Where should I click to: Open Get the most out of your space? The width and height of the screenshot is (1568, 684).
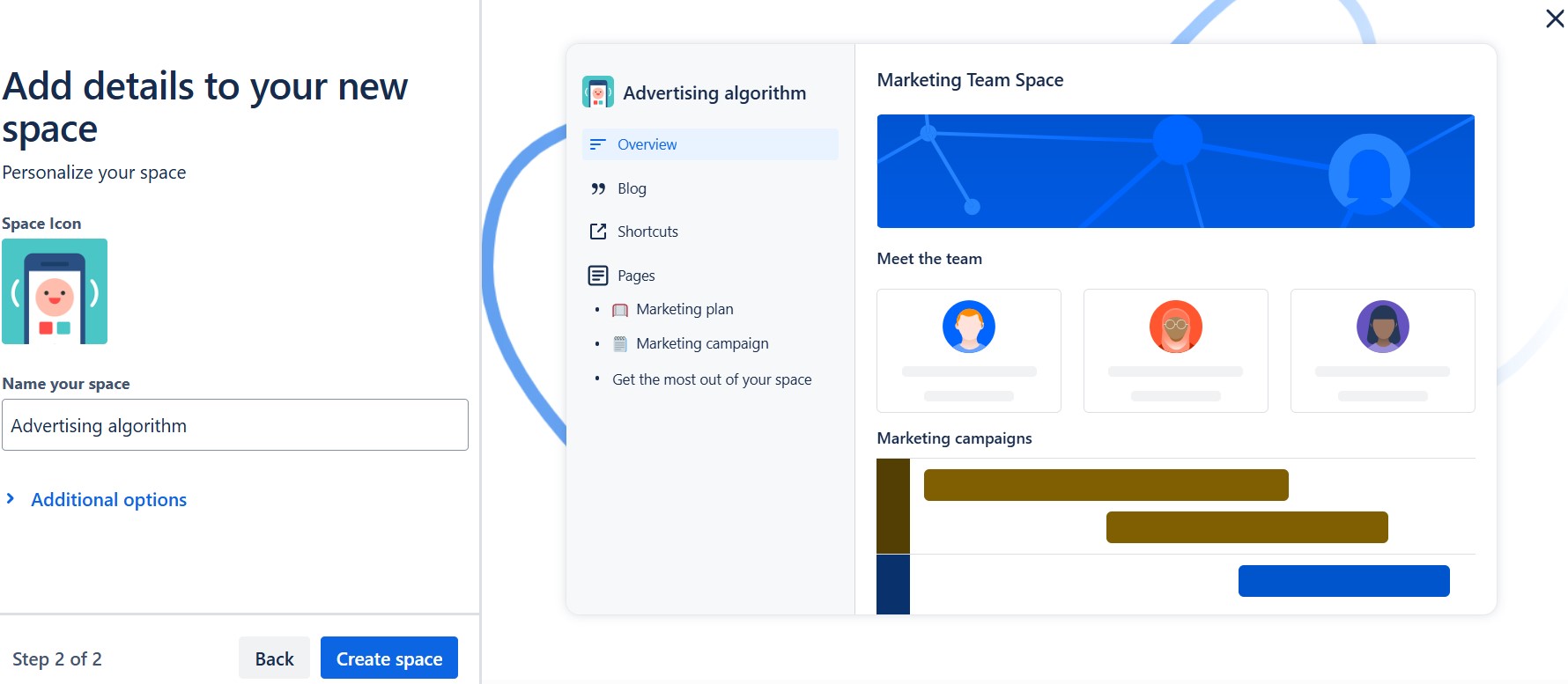(712, 379)
